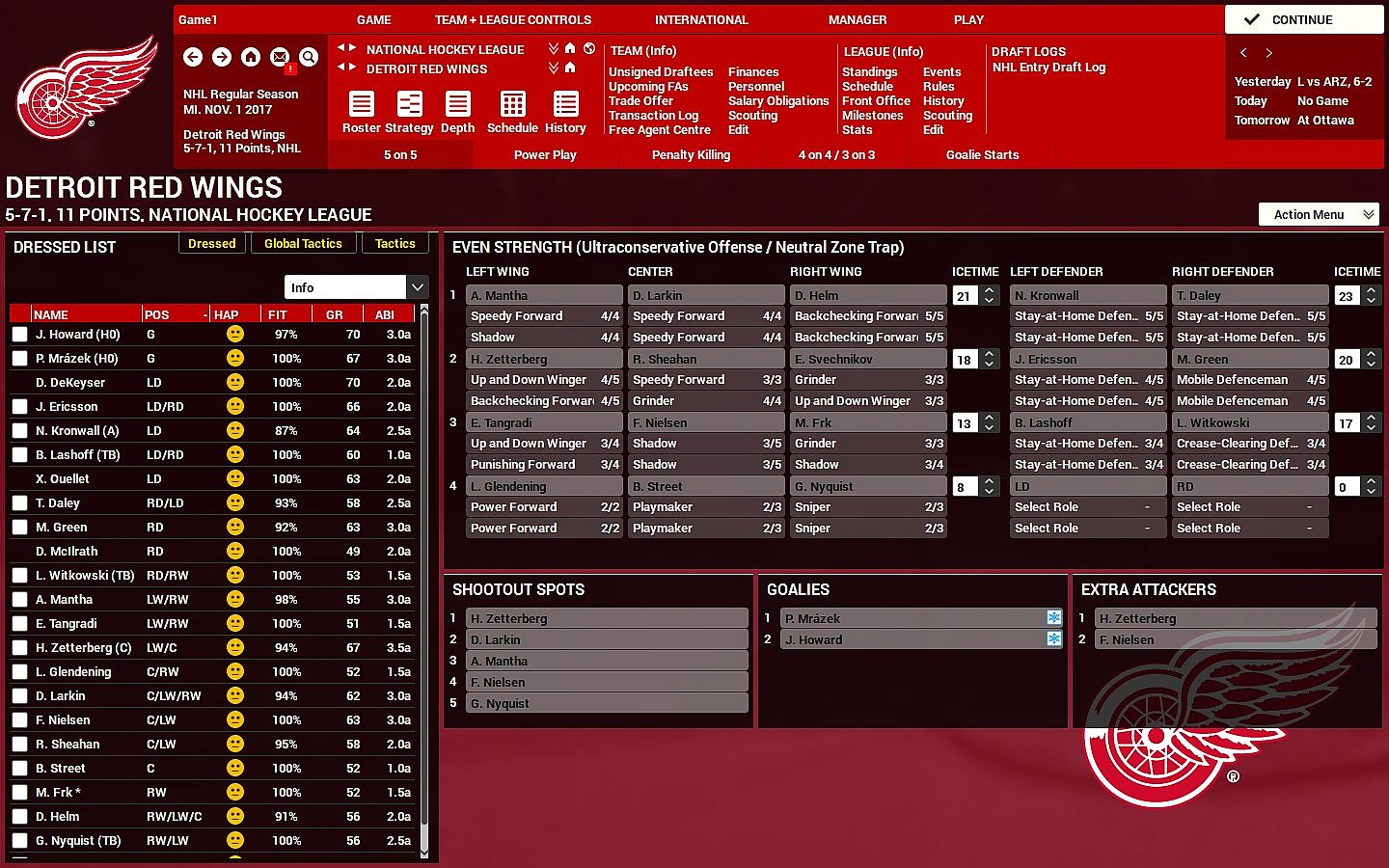Check the box beside G. Nyquist (TB)
The image size is (1389, 868).
click(x=19, y=840)
